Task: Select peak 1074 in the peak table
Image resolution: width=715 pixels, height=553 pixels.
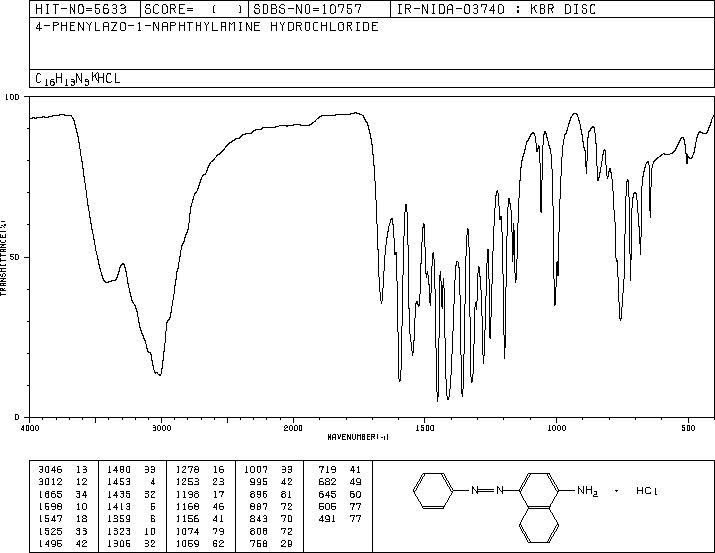Action: [200, 532]
